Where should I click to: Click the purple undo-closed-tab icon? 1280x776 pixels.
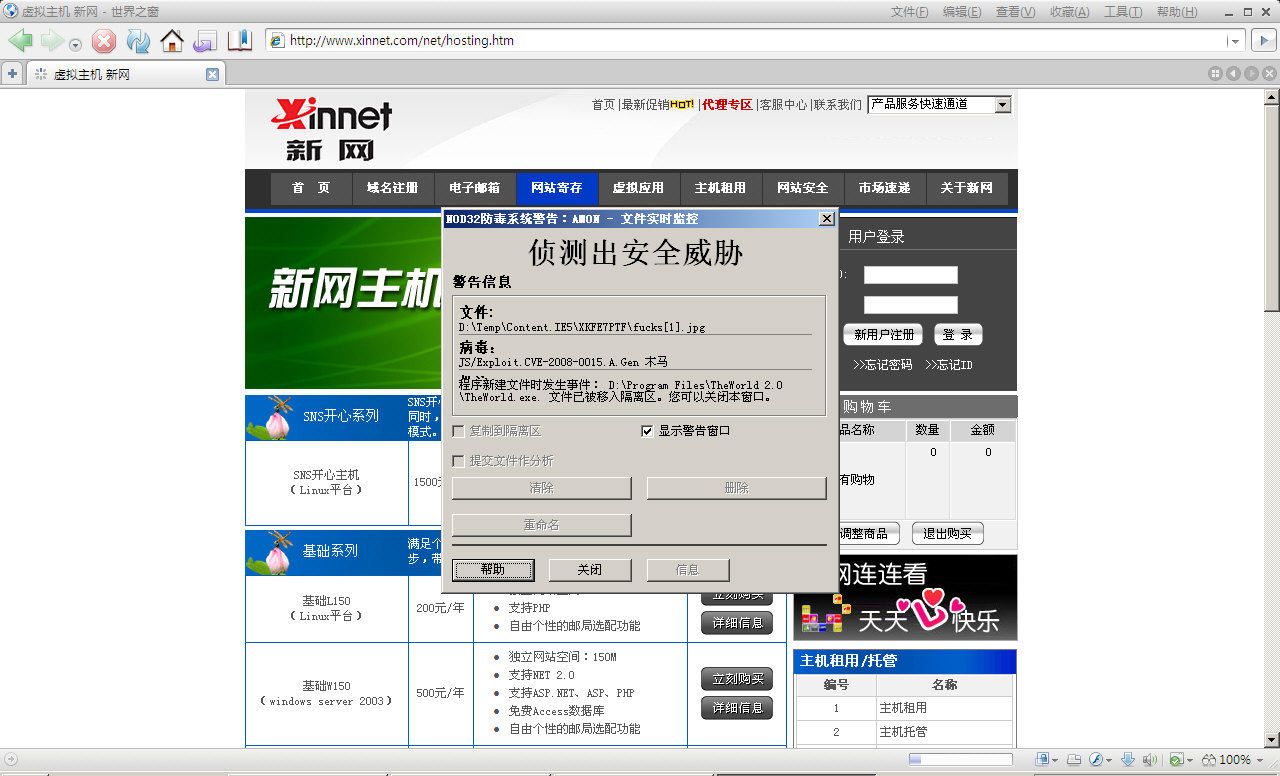(205, 41)
